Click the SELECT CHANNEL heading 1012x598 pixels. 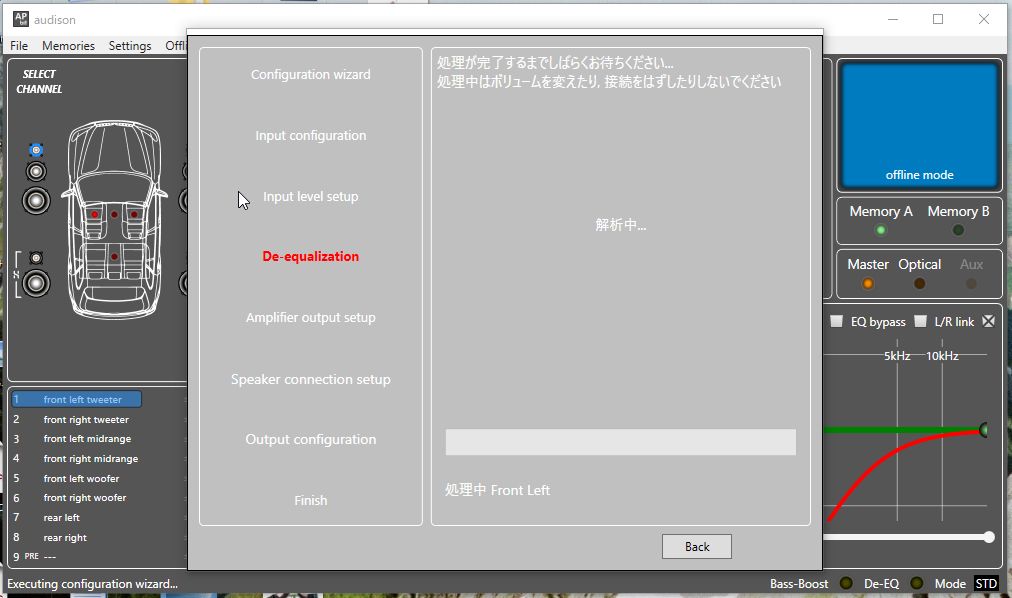click(x=39, y=82)
